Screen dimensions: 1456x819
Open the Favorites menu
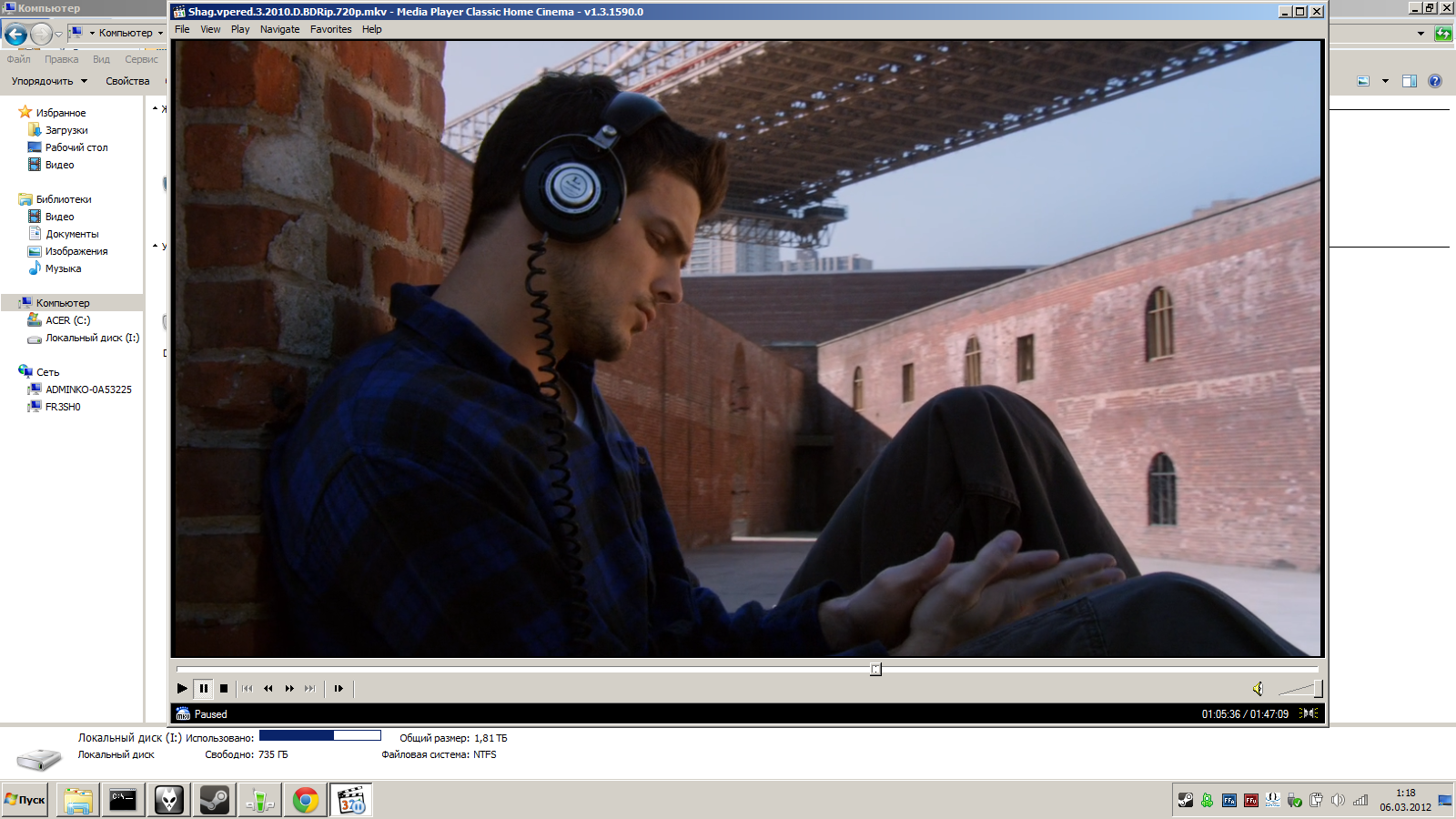(x=330, y=29)
